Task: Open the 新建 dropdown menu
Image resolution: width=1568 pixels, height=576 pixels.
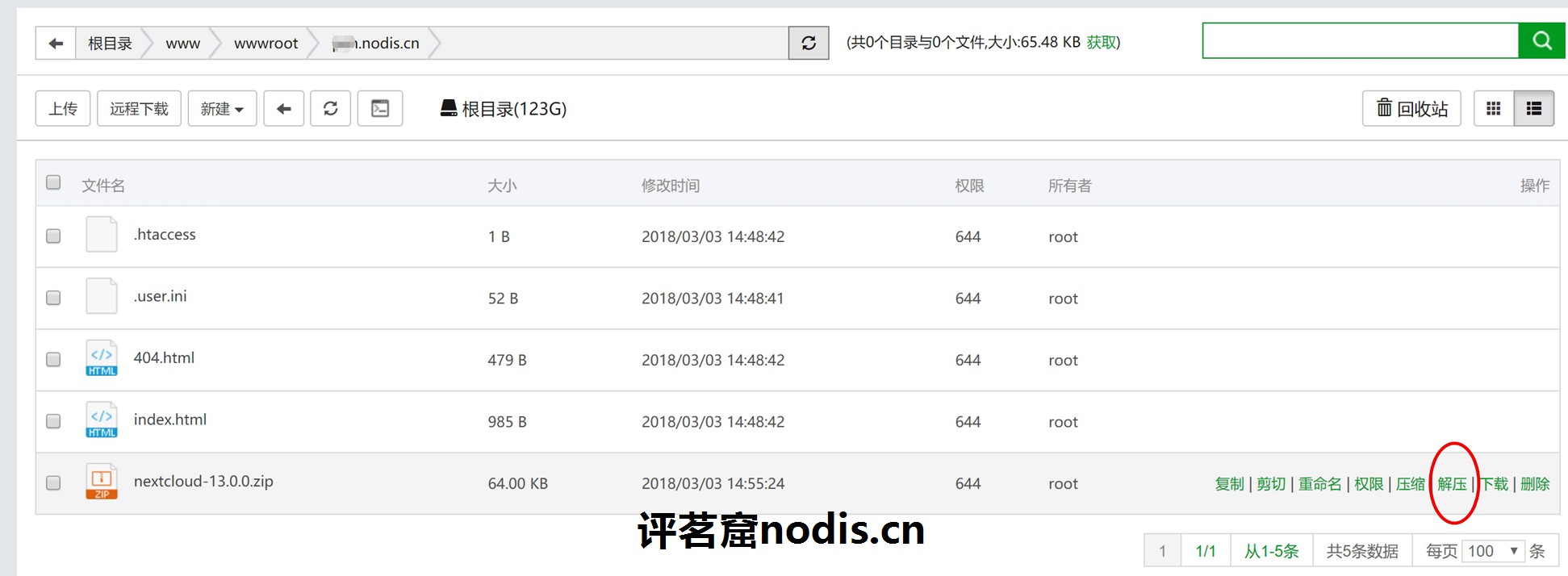Action: click(x=222, y=108)
